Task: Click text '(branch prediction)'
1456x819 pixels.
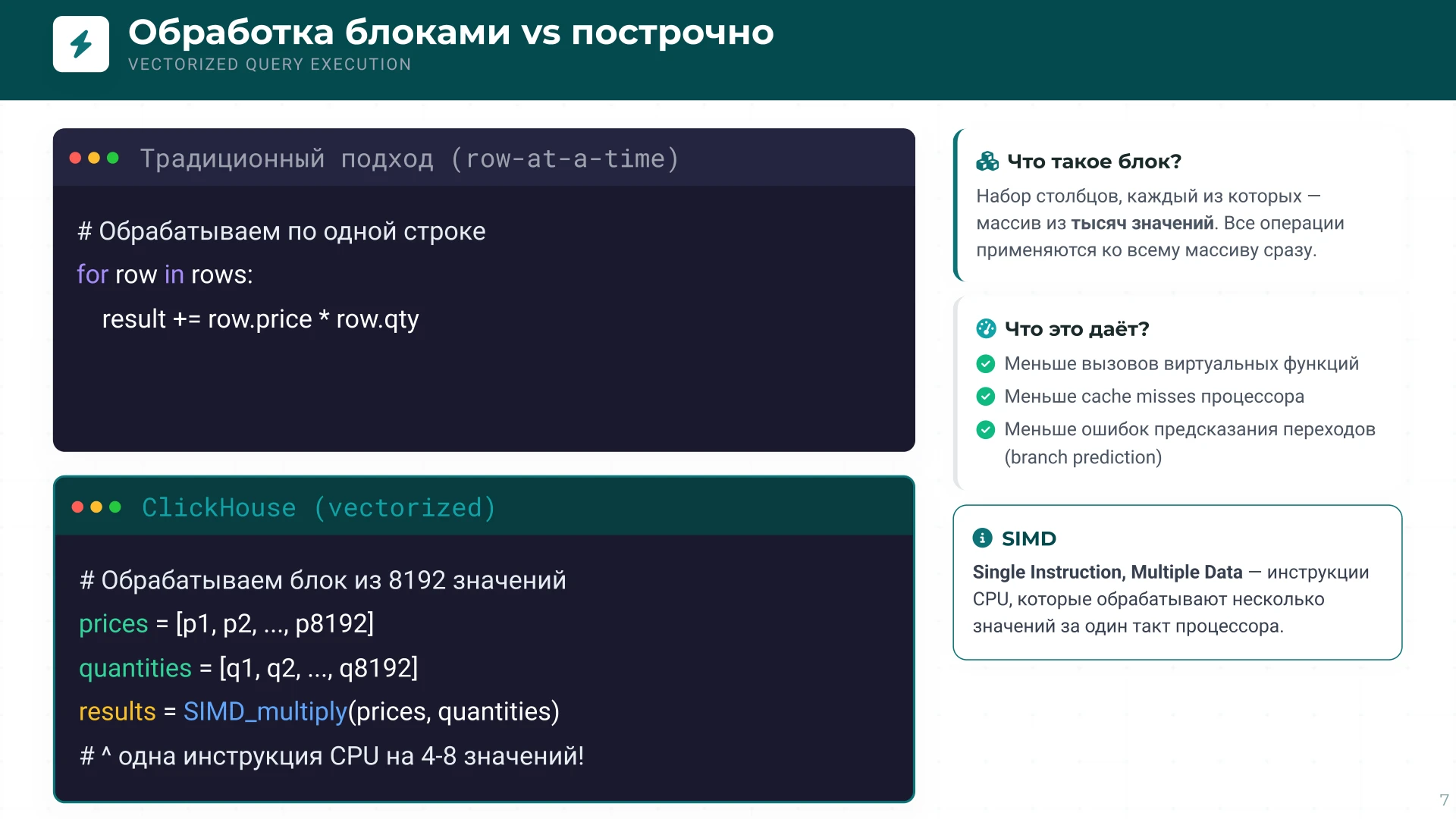Action: pyautogui.click(x=1083, y=457)
